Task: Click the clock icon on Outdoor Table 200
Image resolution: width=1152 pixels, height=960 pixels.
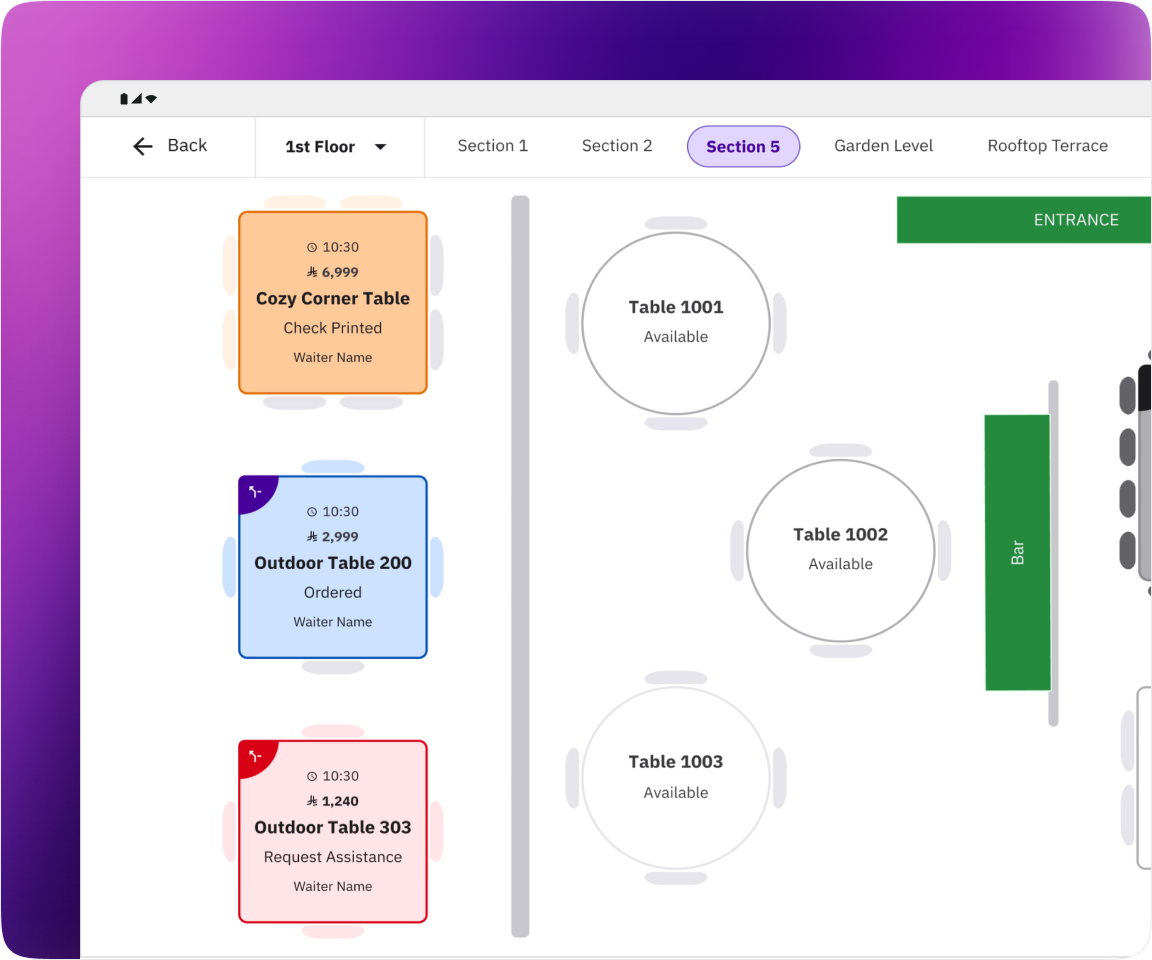Action: pyautogui.click(x=312, y=512)
